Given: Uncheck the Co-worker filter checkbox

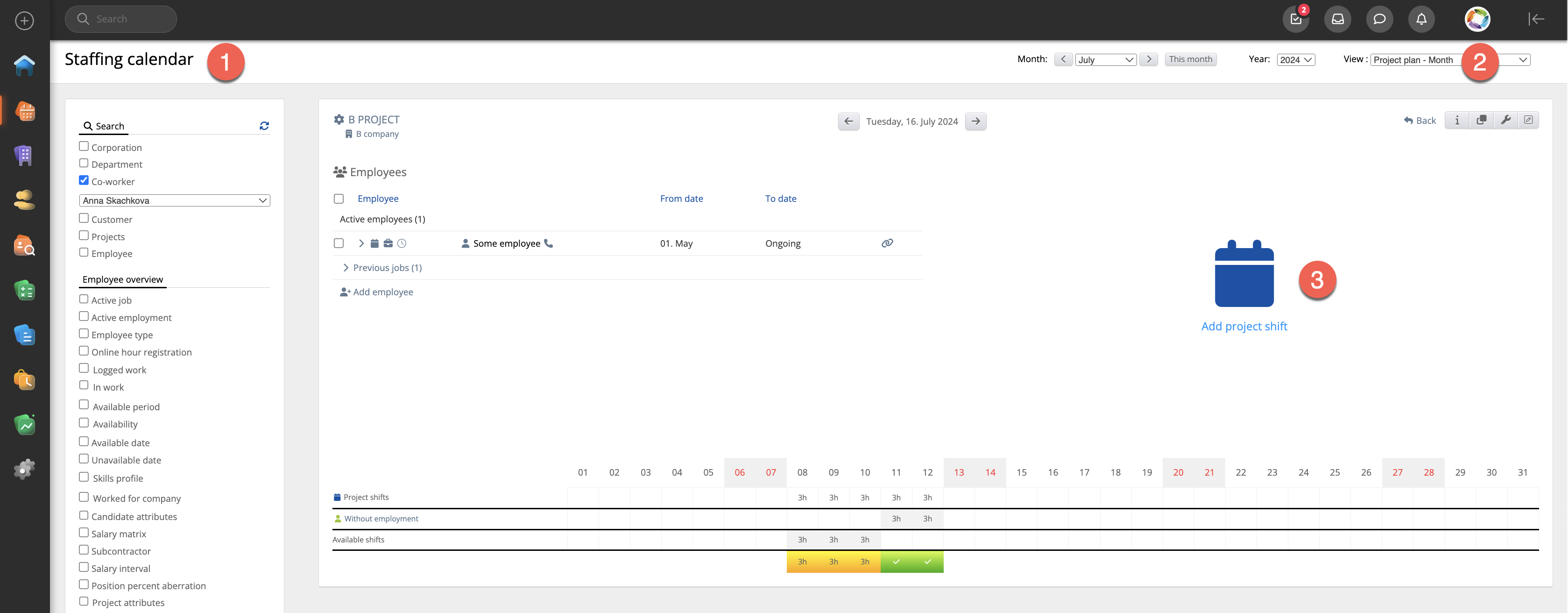Looking at the screenshot, I should coord(84,180).
